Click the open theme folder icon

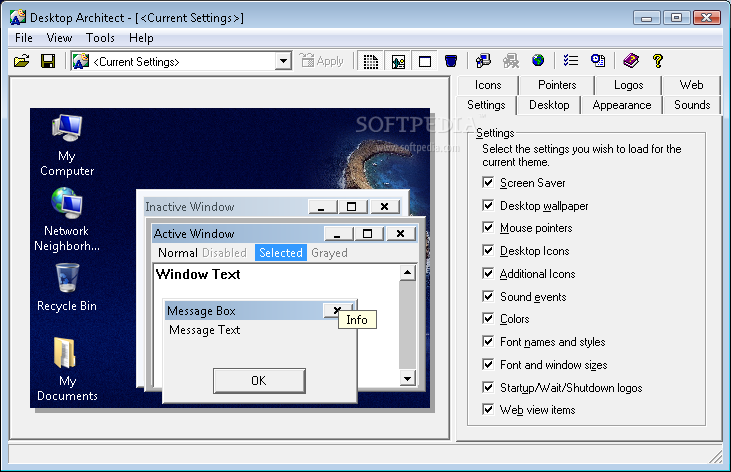click(21, 61)
